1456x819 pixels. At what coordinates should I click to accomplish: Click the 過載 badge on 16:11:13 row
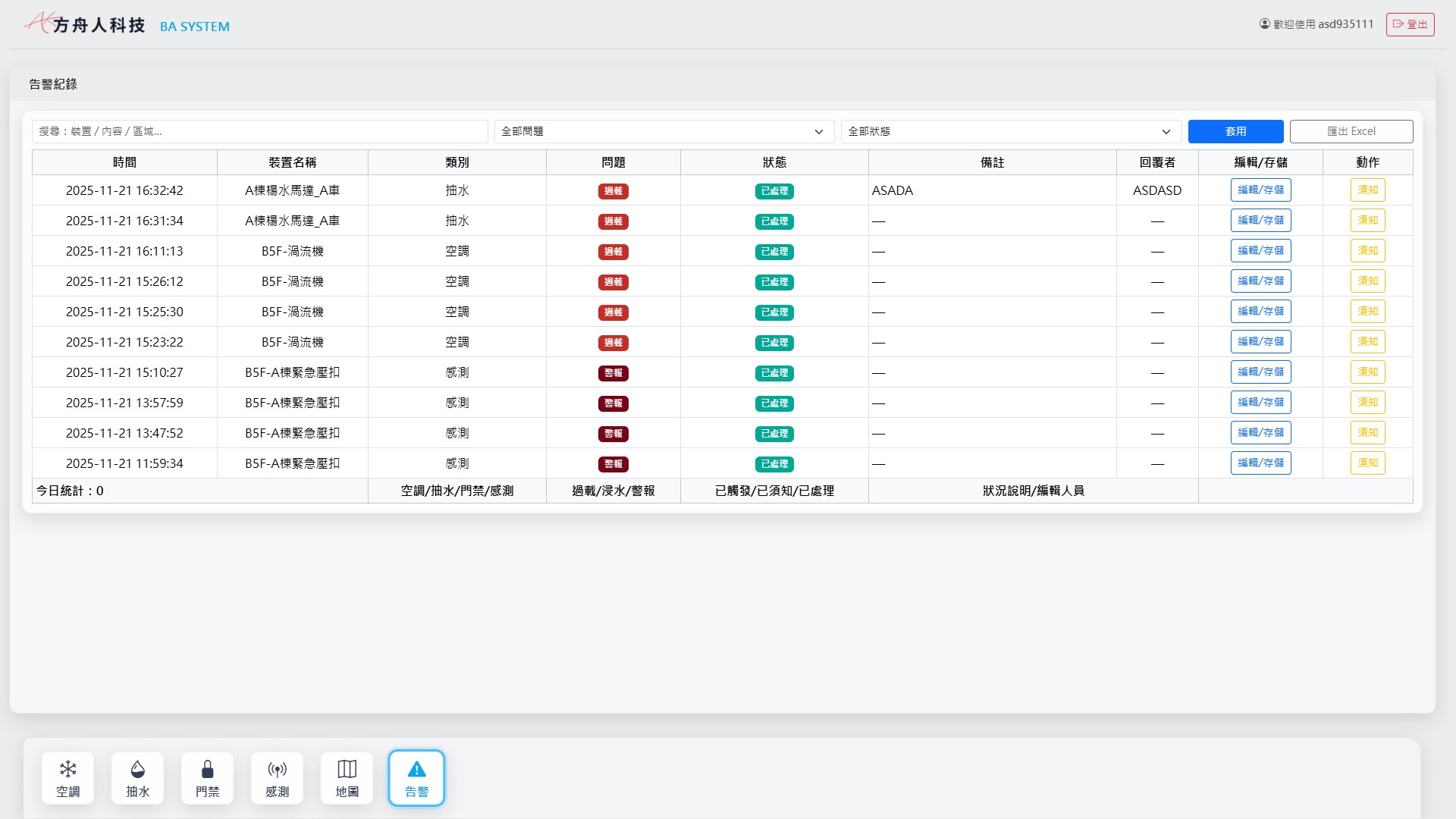613,252
